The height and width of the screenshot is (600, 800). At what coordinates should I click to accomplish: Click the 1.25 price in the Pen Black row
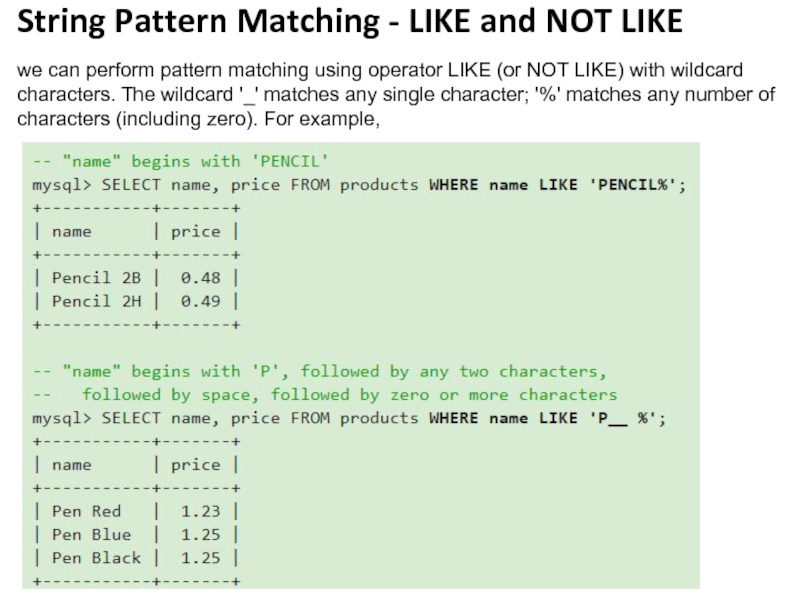pyautogui.click(x=200, y=558)
